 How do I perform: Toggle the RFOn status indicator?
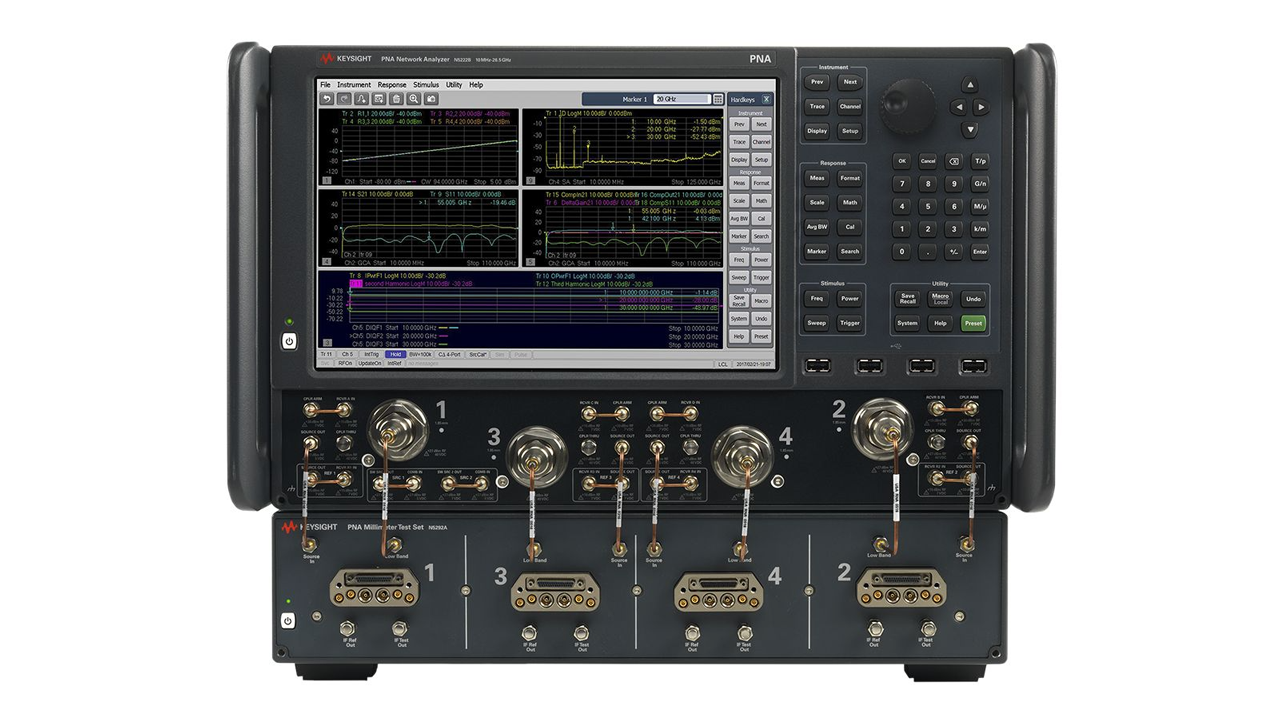(x=345, y=364)
